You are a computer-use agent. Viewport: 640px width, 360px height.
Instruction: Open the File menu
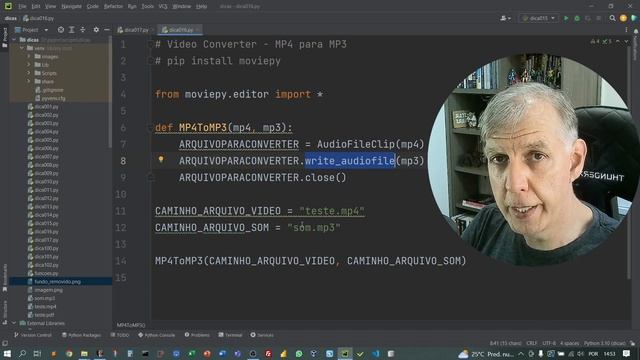pyautogui.click(x=22, y=7)
